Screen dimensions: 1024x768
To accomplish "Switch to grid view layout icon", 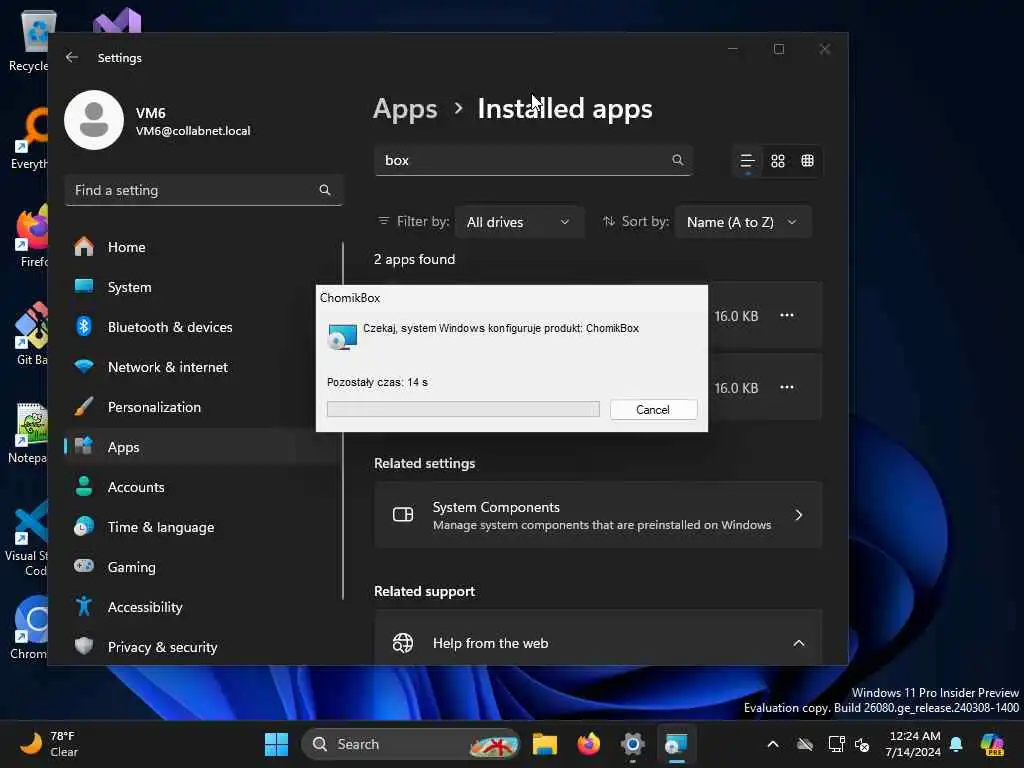I will 778,161.
